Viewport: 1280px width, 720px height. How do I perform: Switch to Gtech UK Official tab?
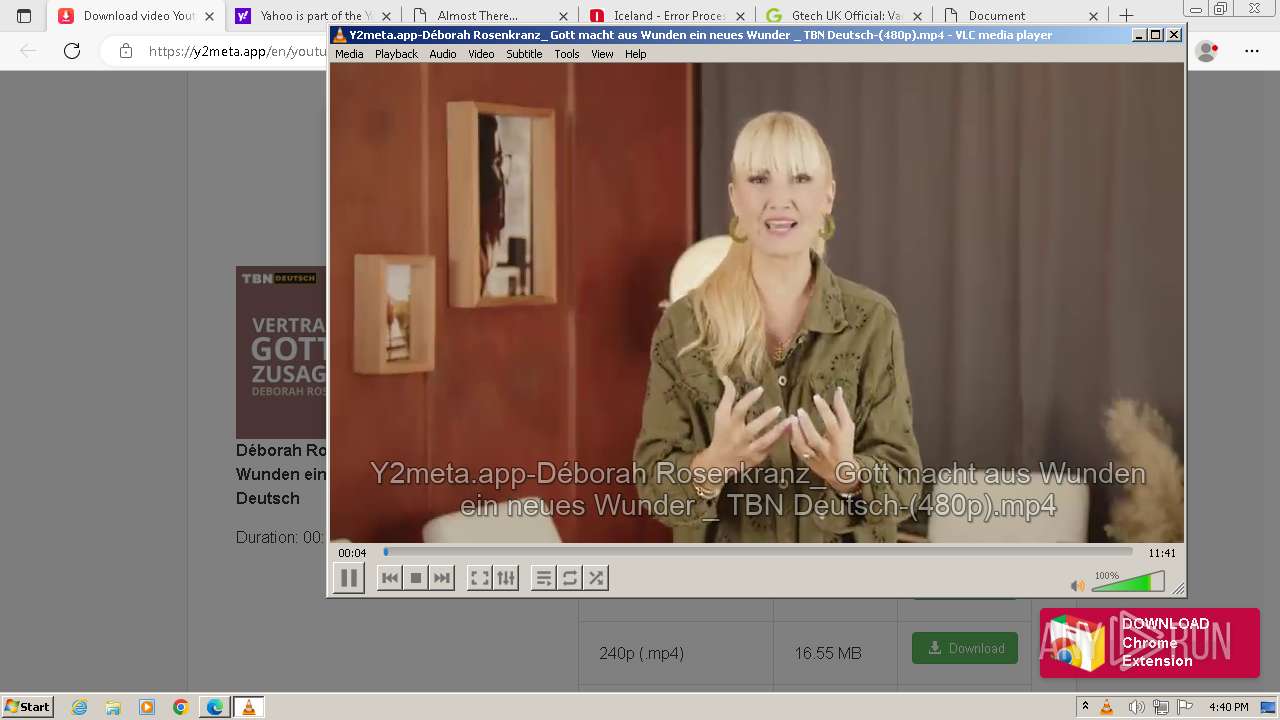843,16
